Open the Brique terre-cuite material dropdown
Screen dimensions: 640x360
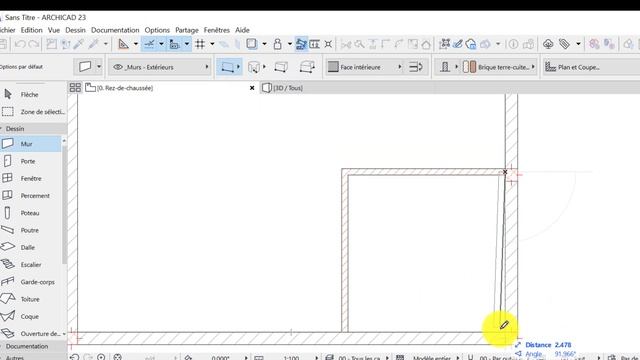[499, 67]
